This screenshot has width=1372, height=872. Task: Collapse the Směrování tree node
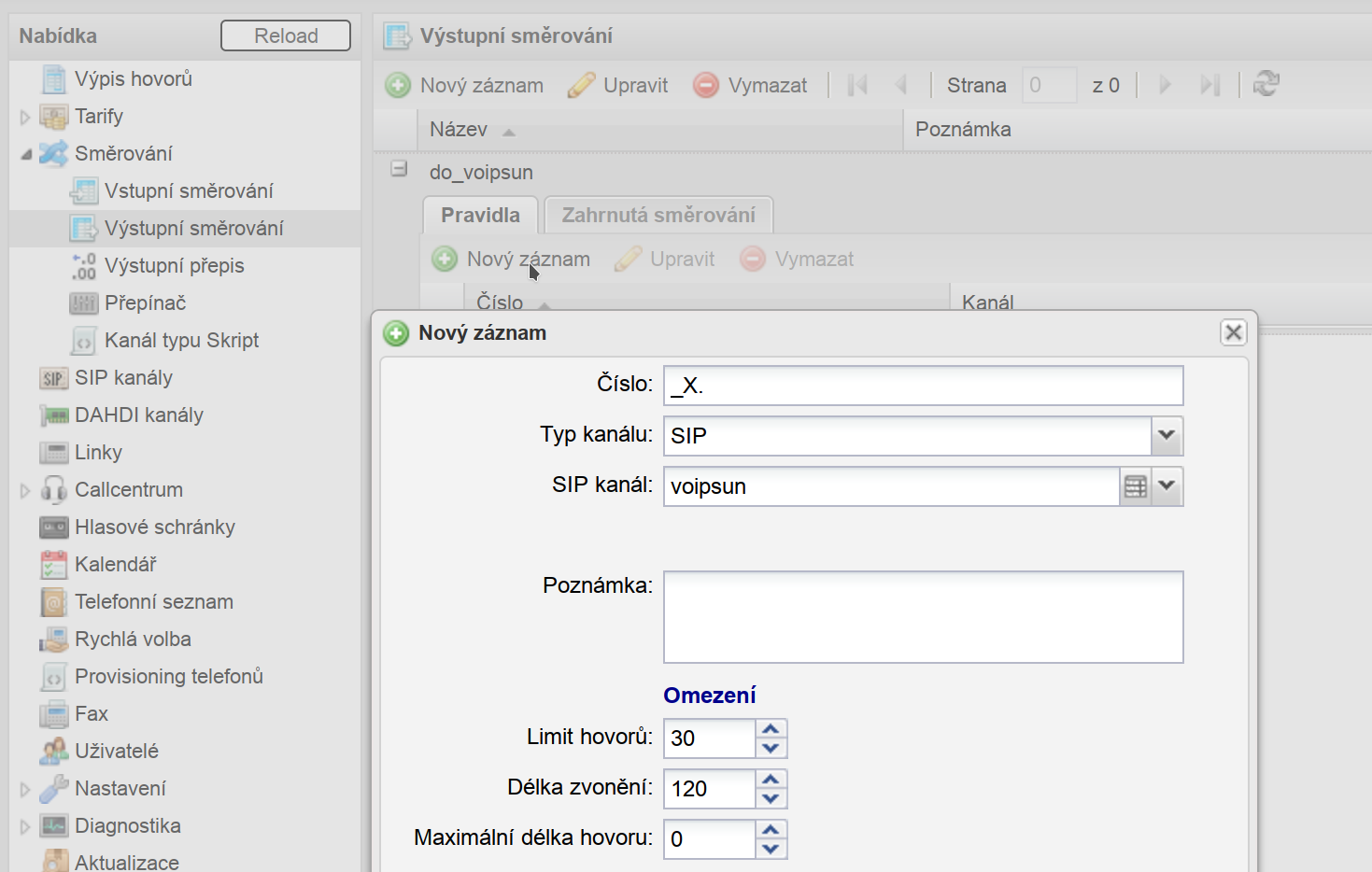26,154
